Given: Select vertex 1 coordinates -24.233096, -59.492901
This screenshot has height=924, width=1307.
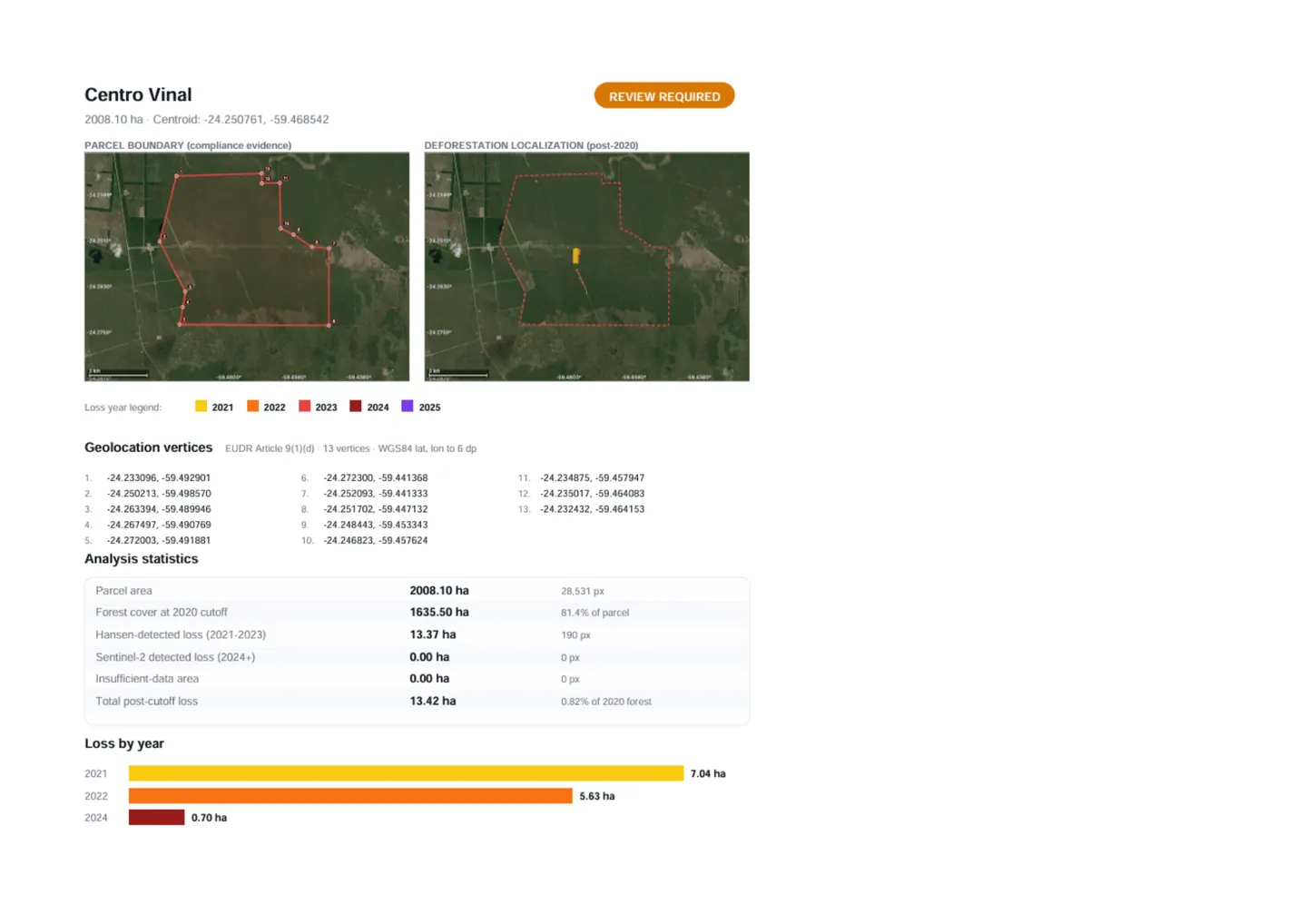Looking at the screenshot, I should click(159, 477).
